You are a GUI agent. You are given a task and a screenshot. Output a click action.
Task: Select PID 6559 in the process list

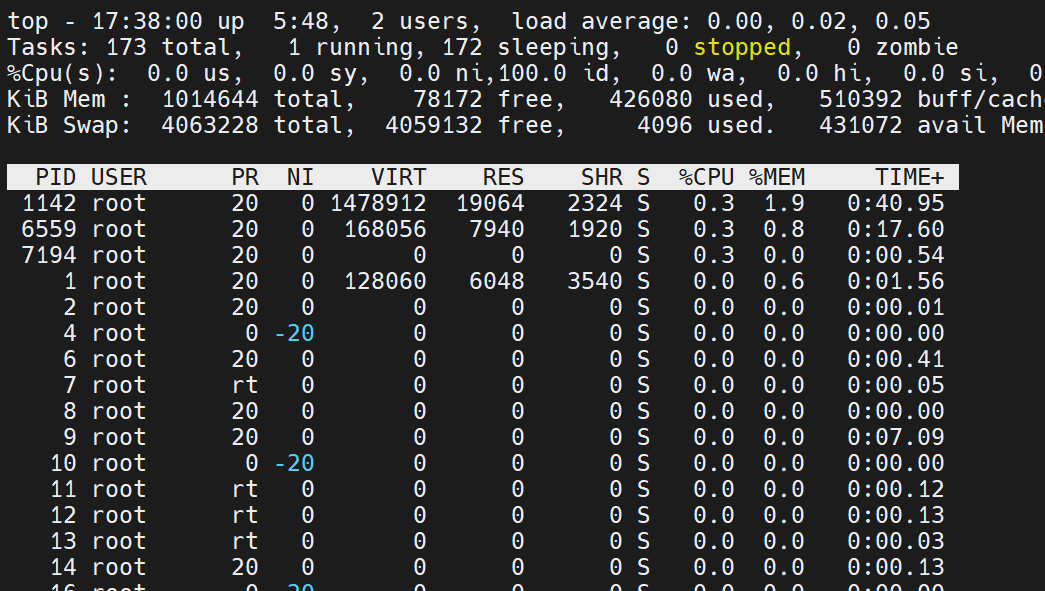coord(48,230)
